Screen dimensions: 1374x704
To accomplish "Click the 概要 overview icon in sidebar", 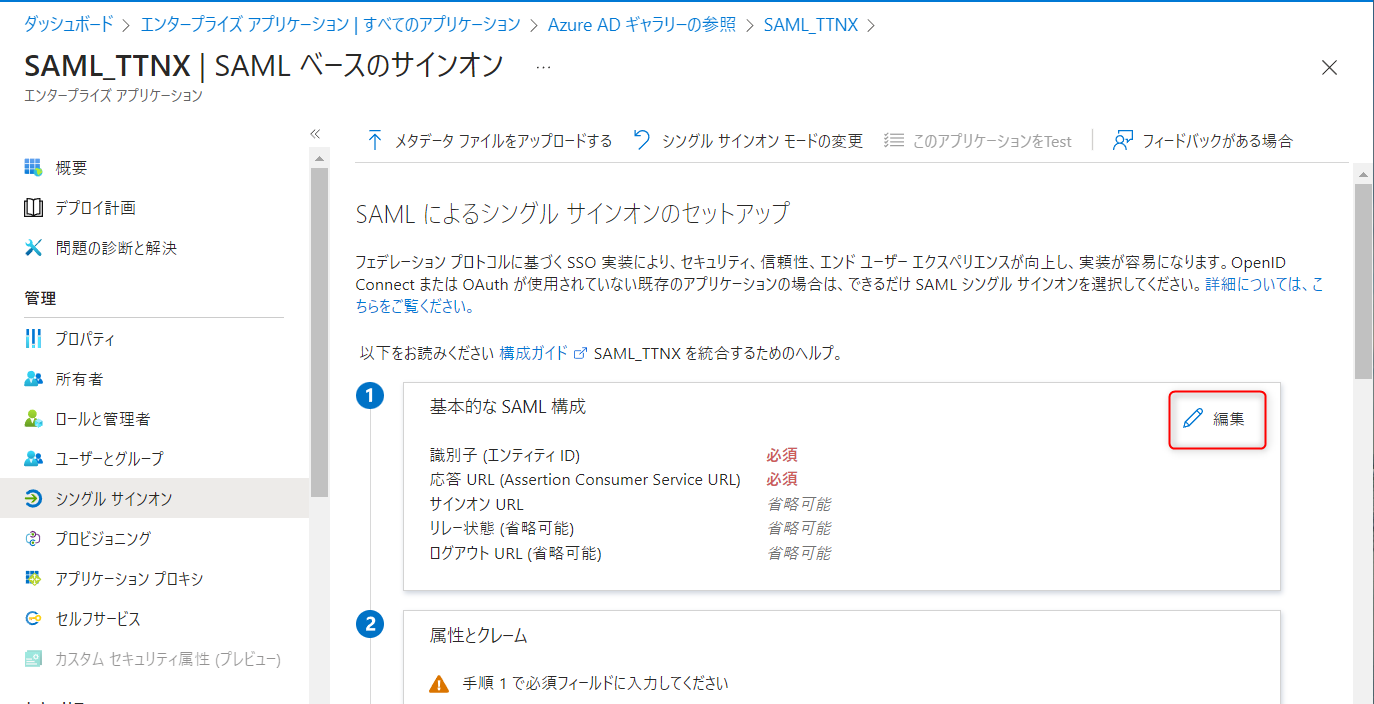I will click(x=33, y=167).
